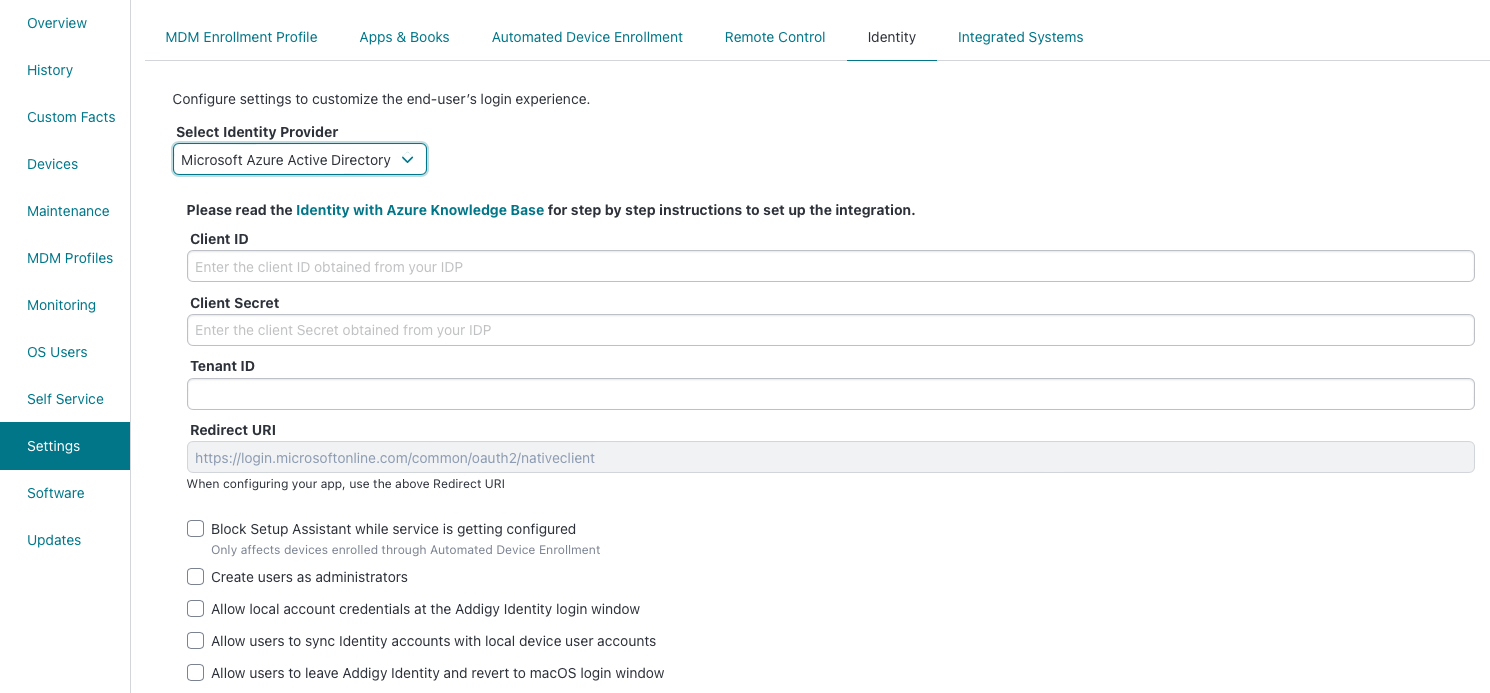
Task: Open Software in the sidebar
Action: point(56,493)
